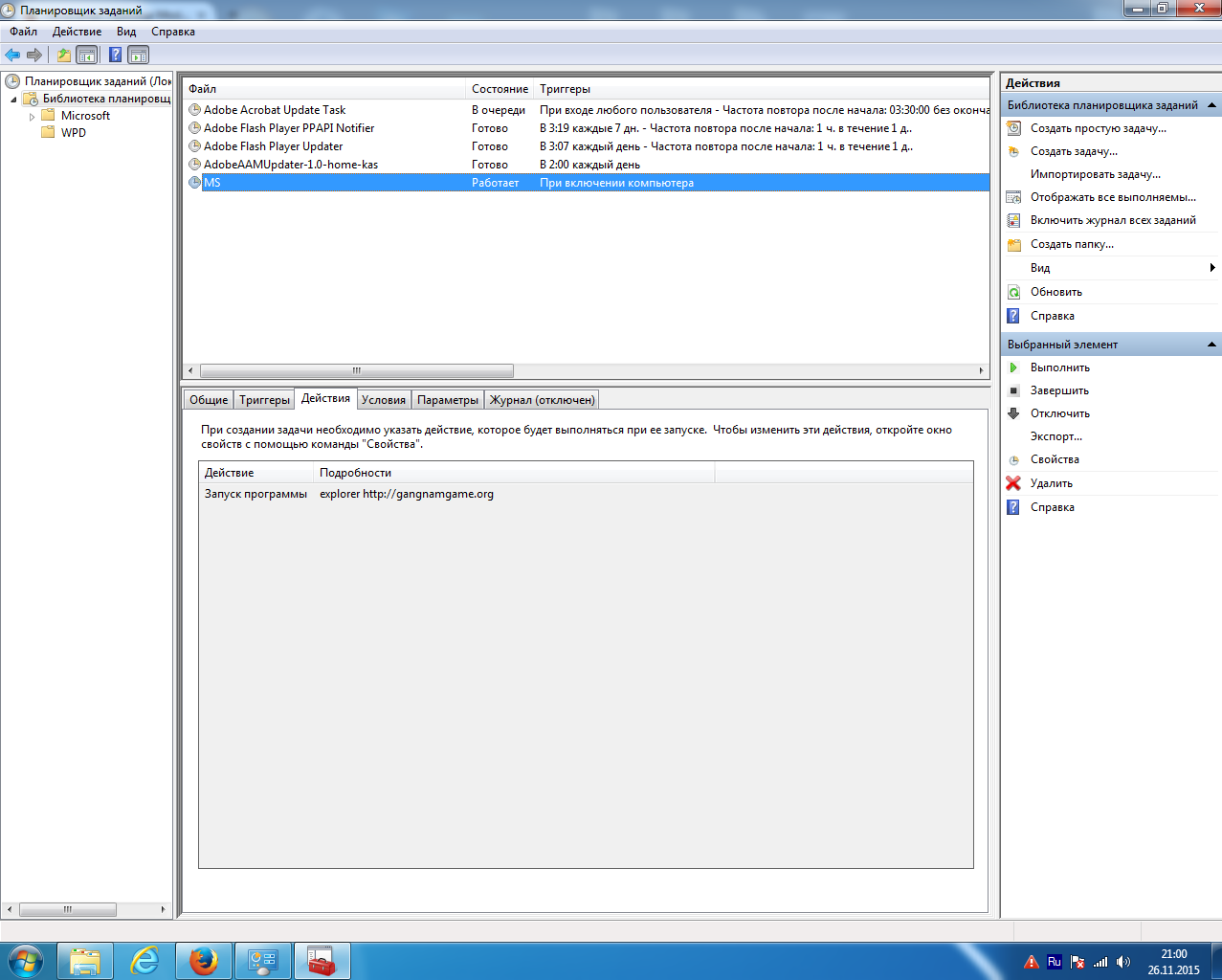Click the volume speaker tray icon

click(x=1123, y=962)
